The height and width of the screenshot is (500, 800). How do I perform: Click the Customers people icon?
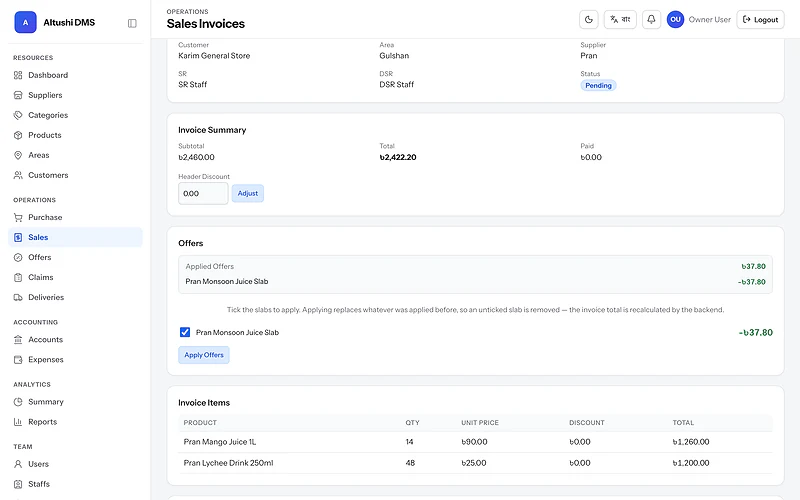click(18, 175)
